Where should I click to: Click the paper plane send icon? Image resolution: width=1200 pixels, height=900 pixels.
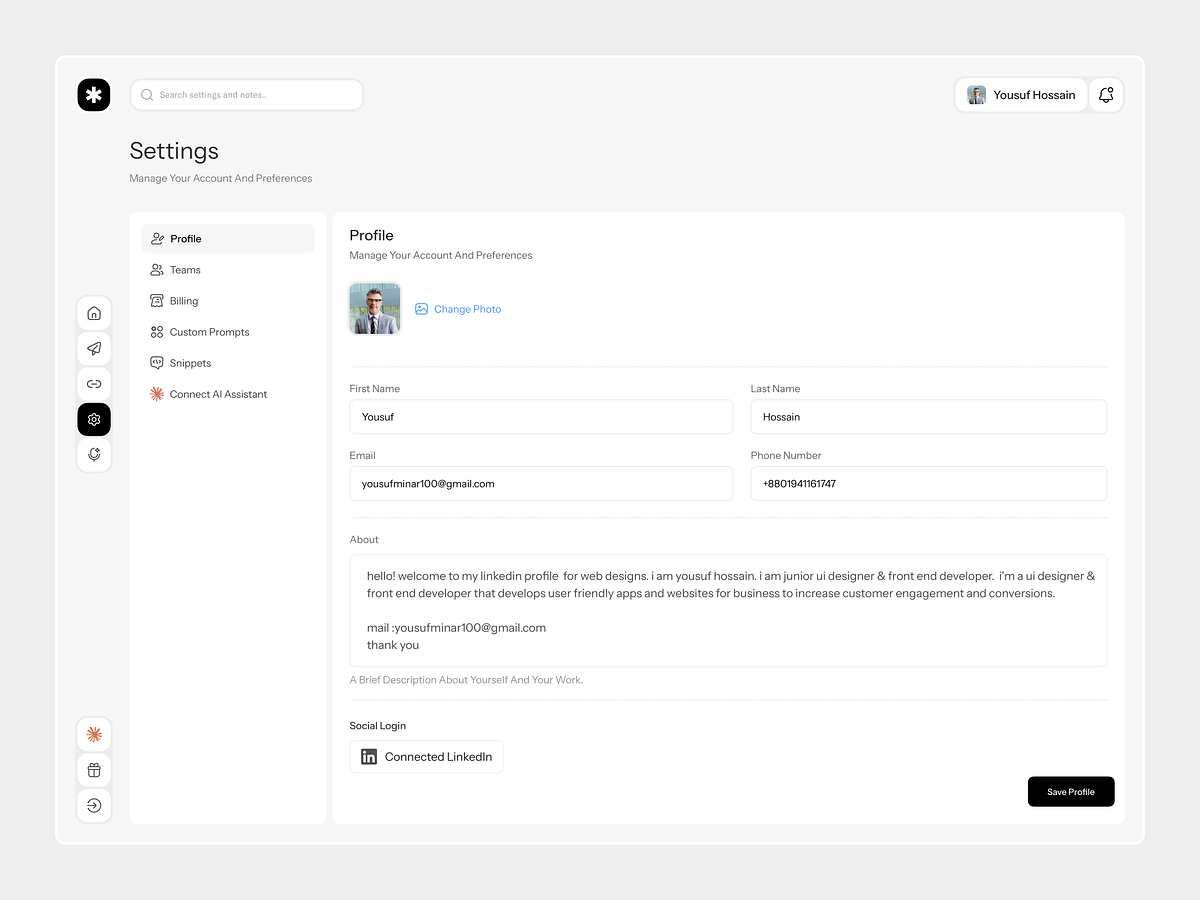pyautogui.click(x=94, y=348)
